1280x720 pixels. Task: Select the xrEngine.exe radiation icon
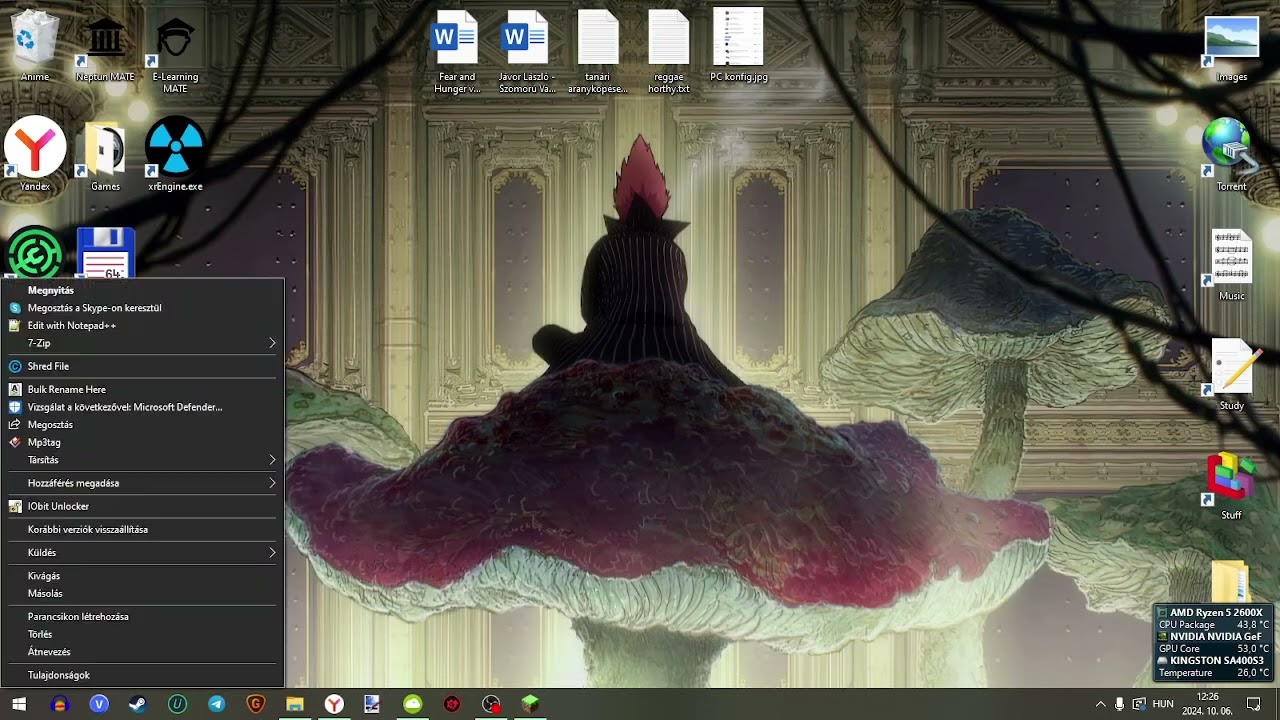point(175,155)
